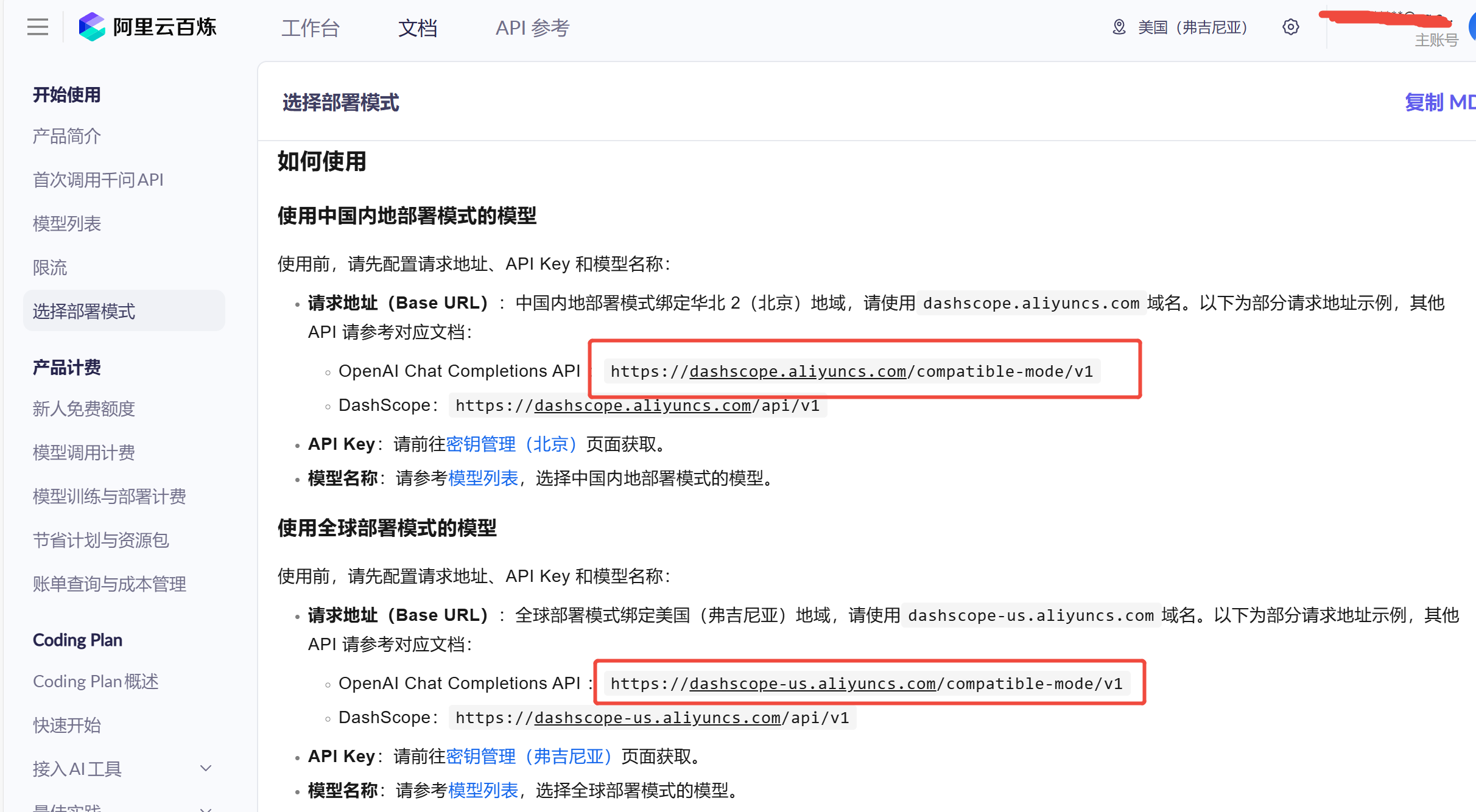Open the 密钥管理（北京）link
The height and width of the screenshot is (812, 1476).
coord(511,444)
